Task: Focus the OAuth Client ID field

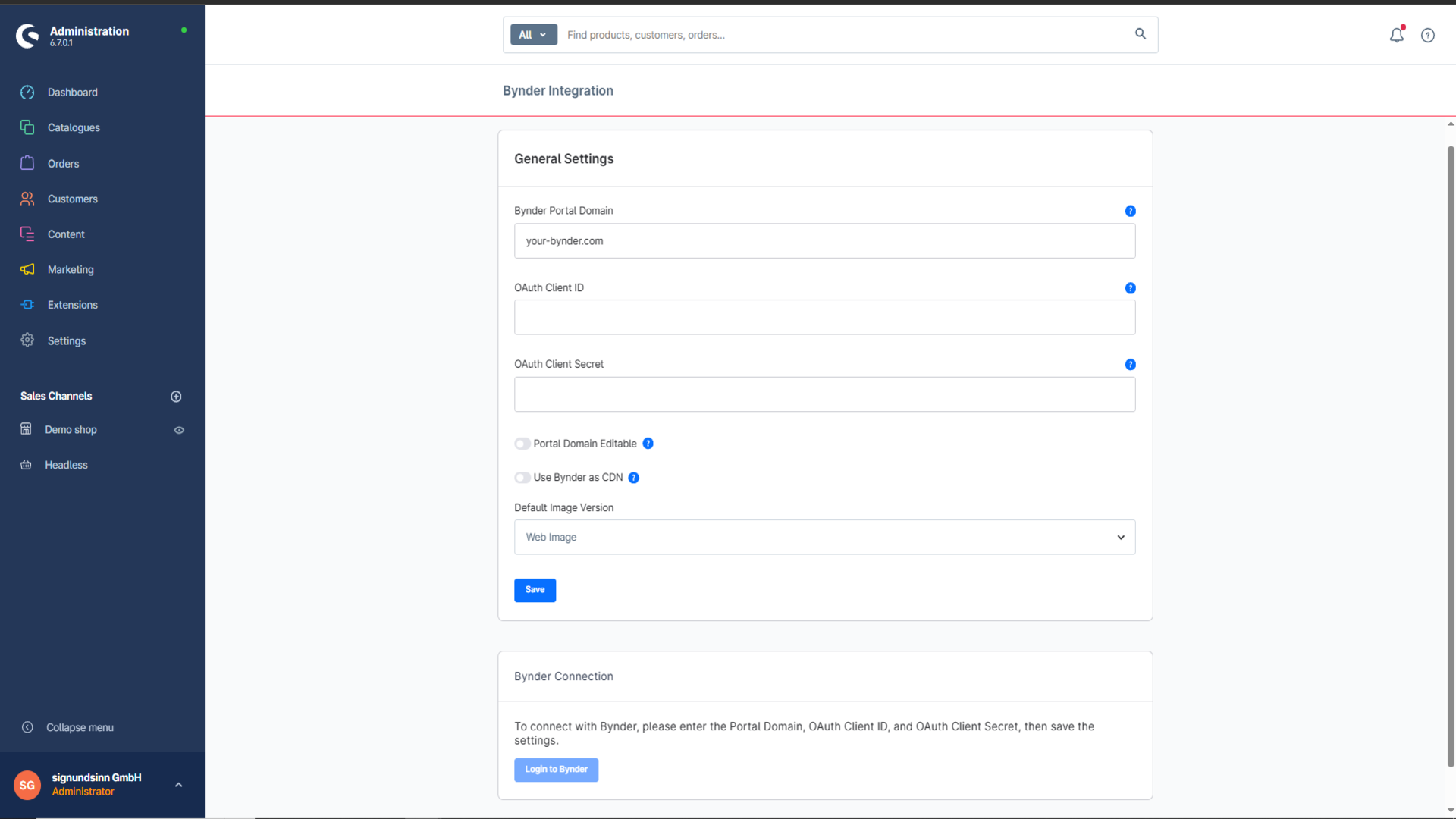Action: click(824, 317)
